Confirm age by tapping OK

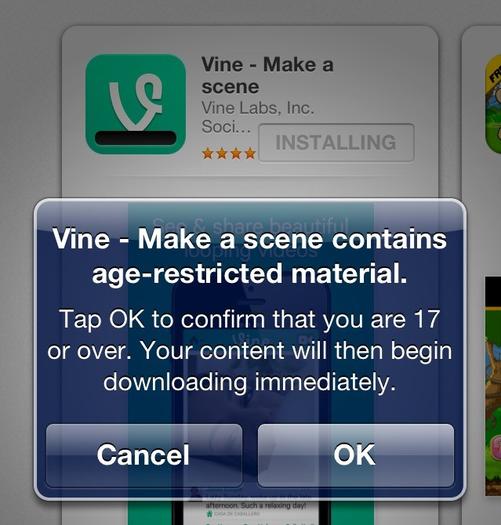point(356,455)
